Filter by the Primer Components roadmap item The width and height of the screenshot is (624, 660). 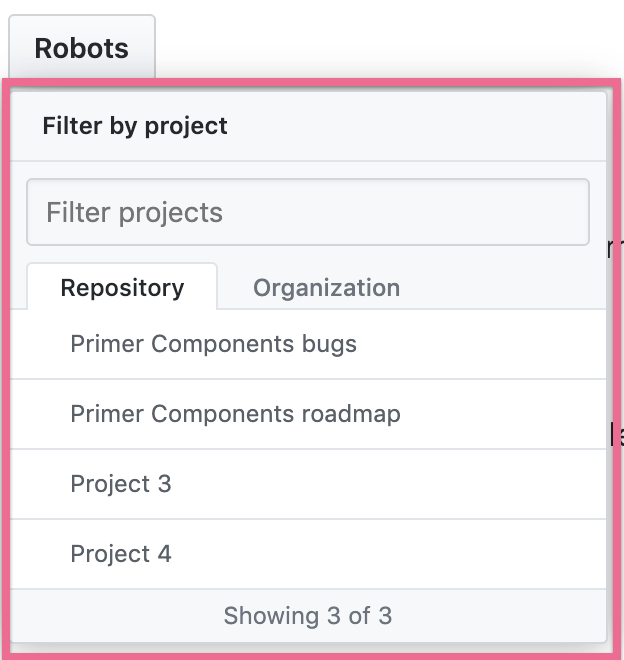235,414
